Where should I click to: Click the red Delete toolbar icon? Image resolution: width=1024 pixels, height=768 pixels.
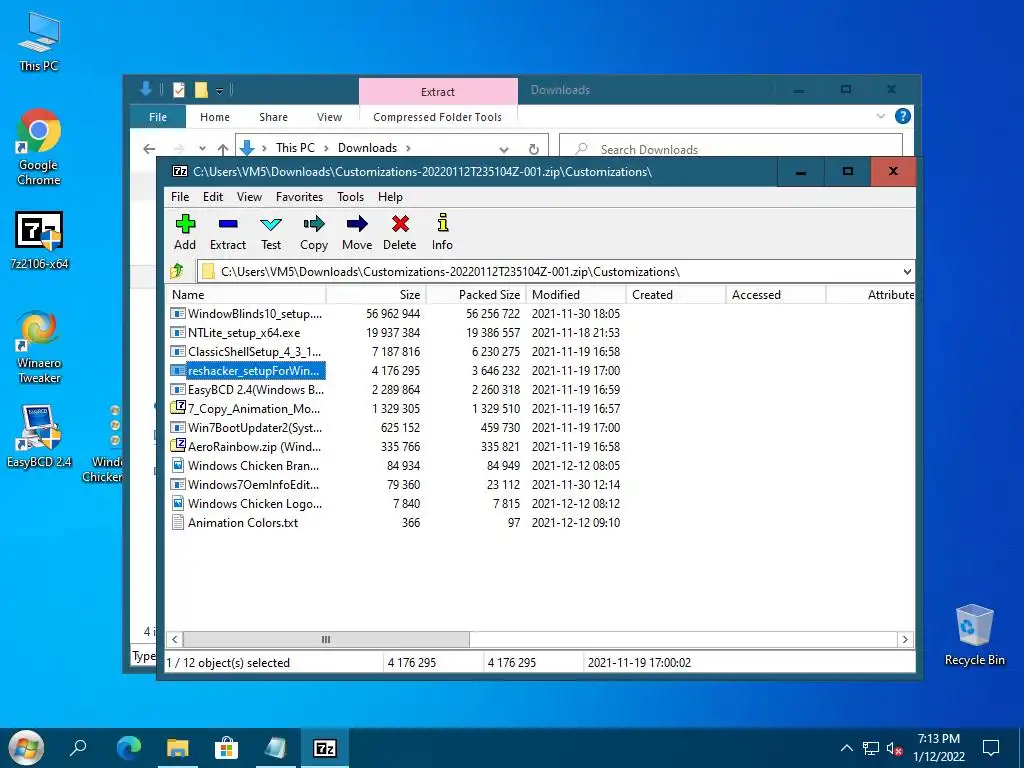tap(400, 232)
